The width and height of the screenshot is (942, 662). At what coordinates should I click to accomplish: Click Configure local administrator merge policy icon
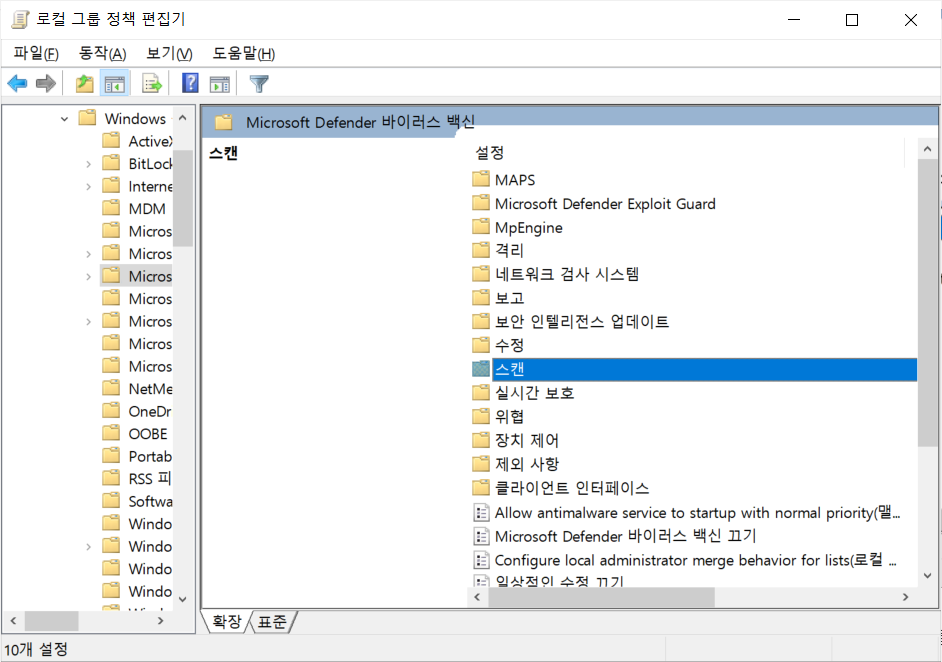point(481,560)
